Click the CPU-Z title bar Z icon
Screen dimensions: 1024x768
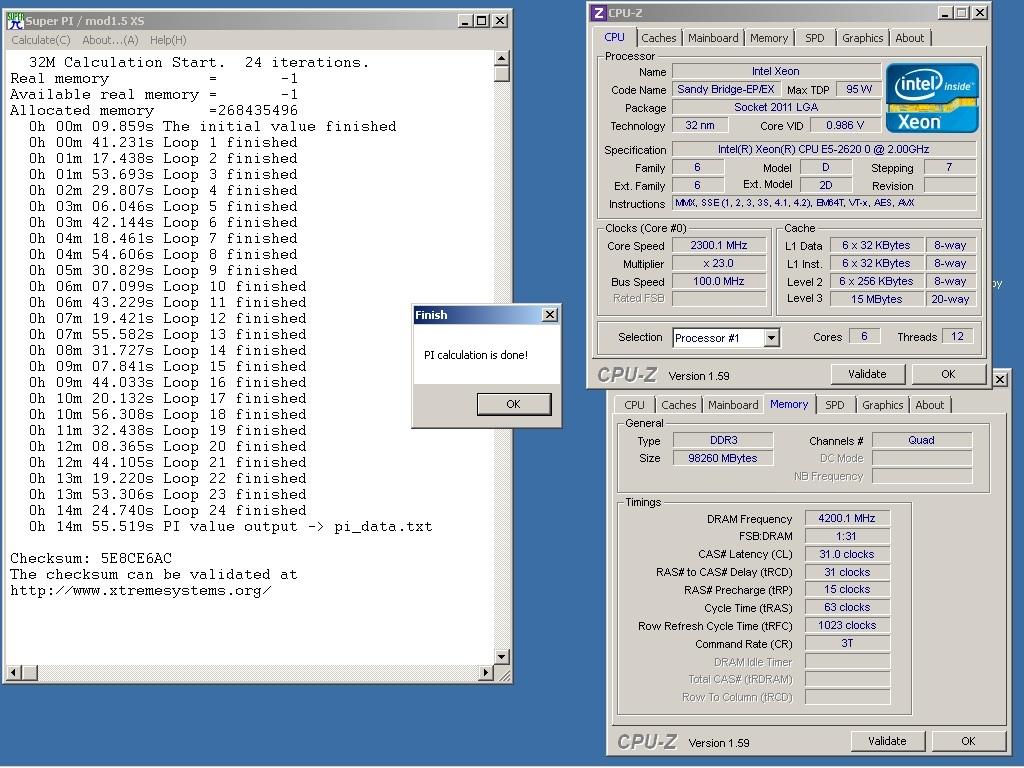(599, 12)
